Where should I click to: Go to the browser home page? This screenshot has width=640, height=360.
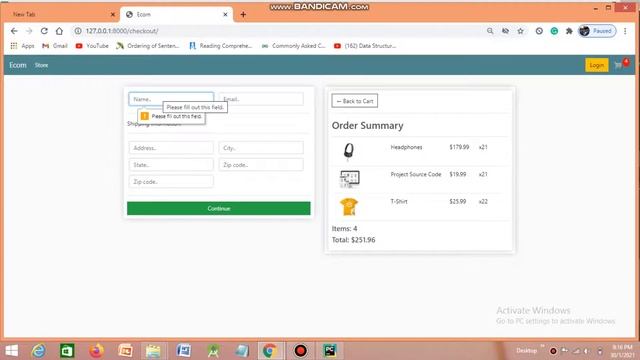59,31
